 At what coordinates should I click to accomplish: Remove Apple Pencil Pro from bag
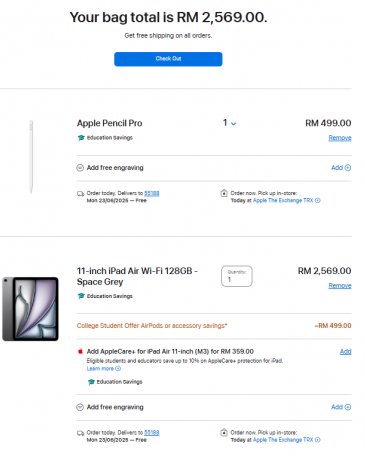[x=340, y=138]
